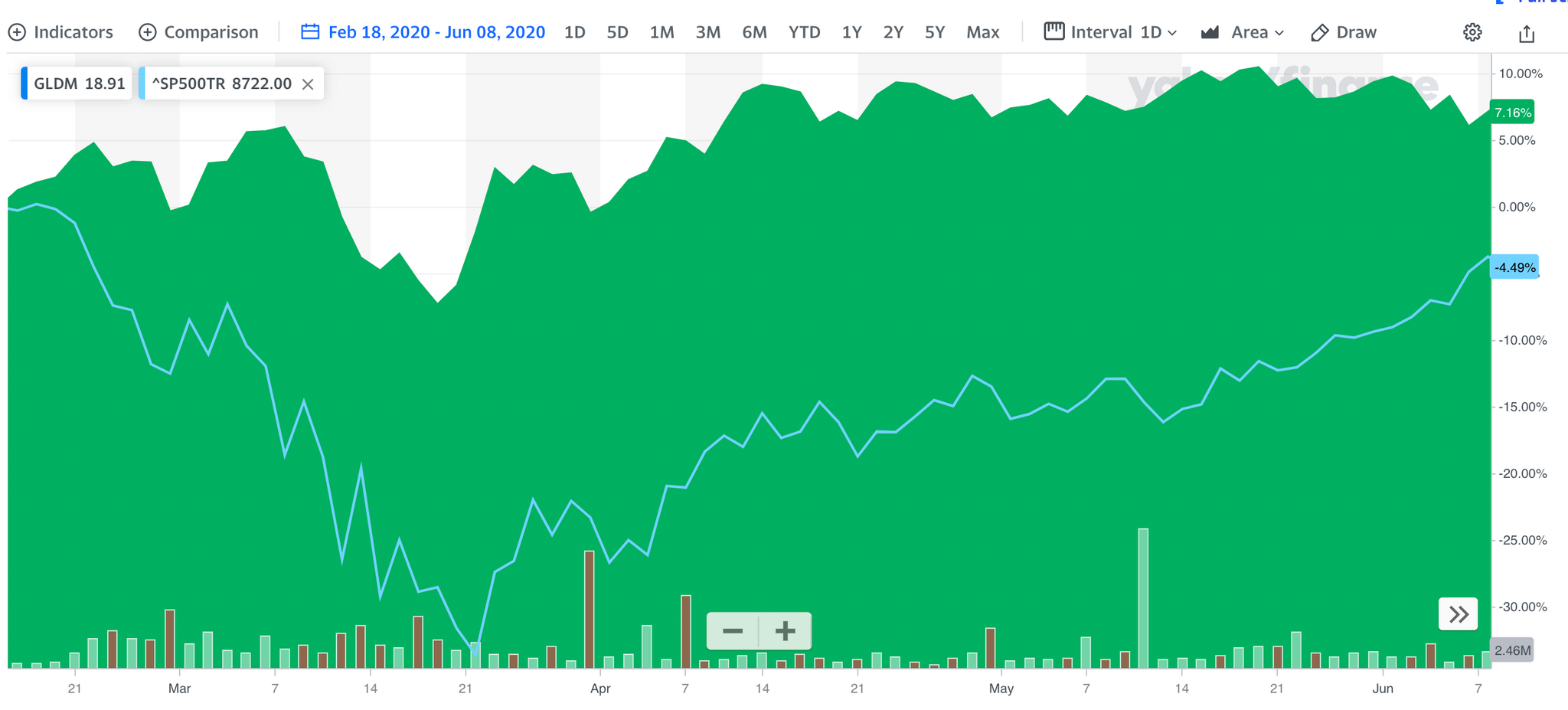The width and height of the screenshot is (1568, 710).
Task: Open the calendar date picker icon
Action: [310, 31]
